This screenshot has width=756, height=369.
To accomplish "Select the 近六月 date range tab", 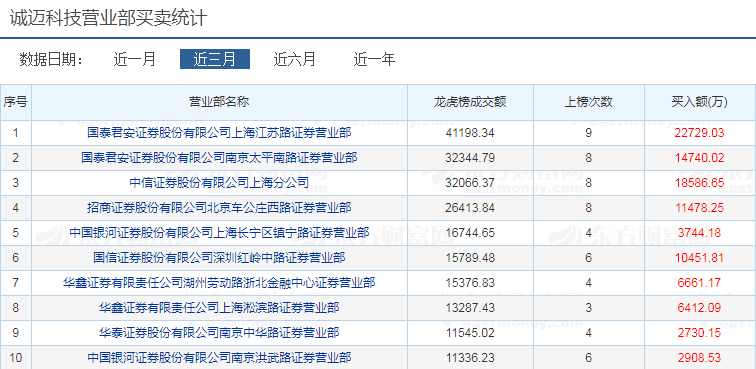I will coord(295,59).
